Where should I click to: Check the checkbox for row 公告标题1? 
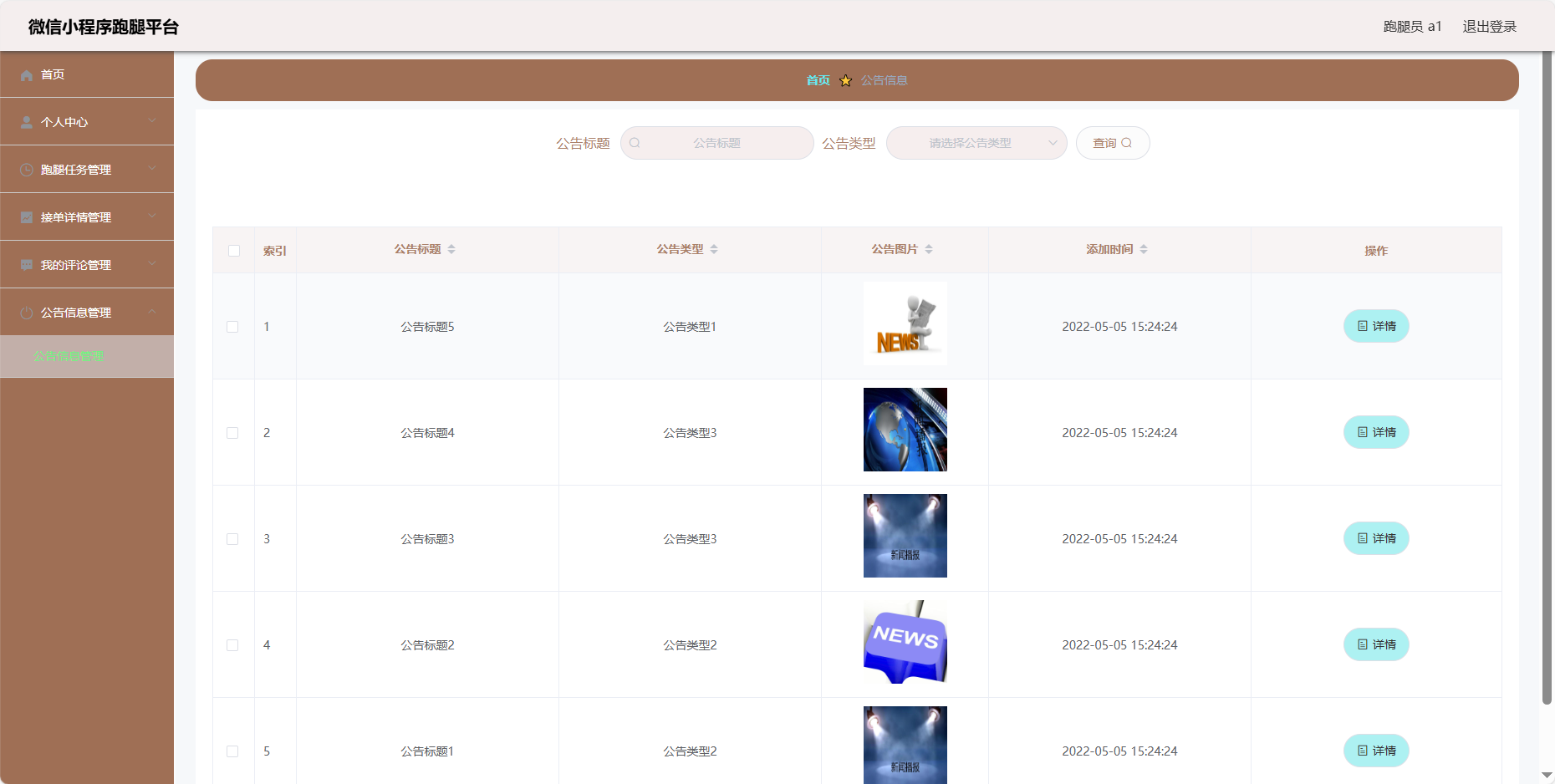tap(232, 751)
